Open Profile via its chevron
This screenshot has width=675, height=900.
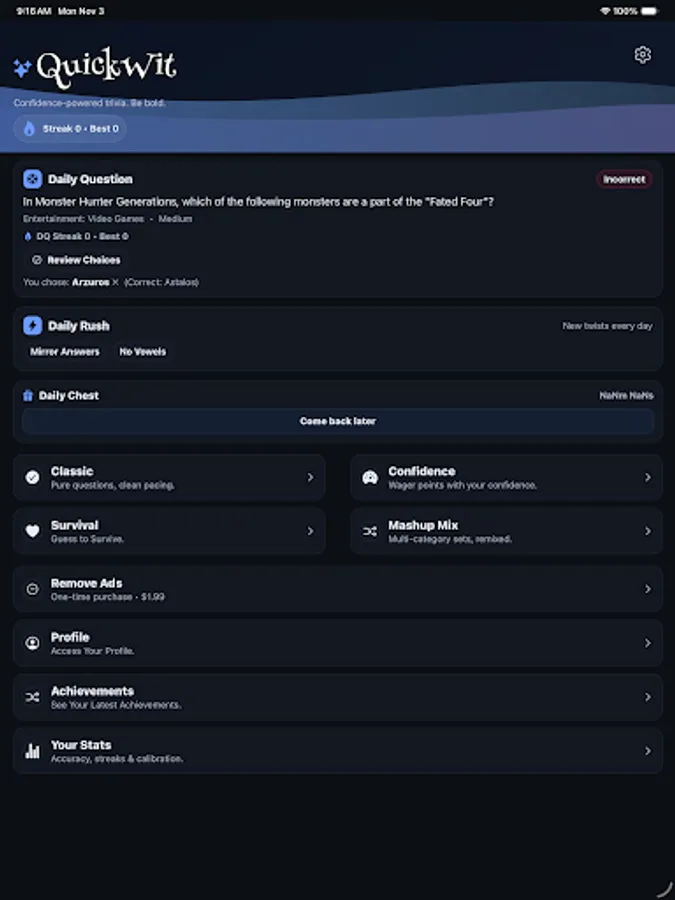coord(648,643)
